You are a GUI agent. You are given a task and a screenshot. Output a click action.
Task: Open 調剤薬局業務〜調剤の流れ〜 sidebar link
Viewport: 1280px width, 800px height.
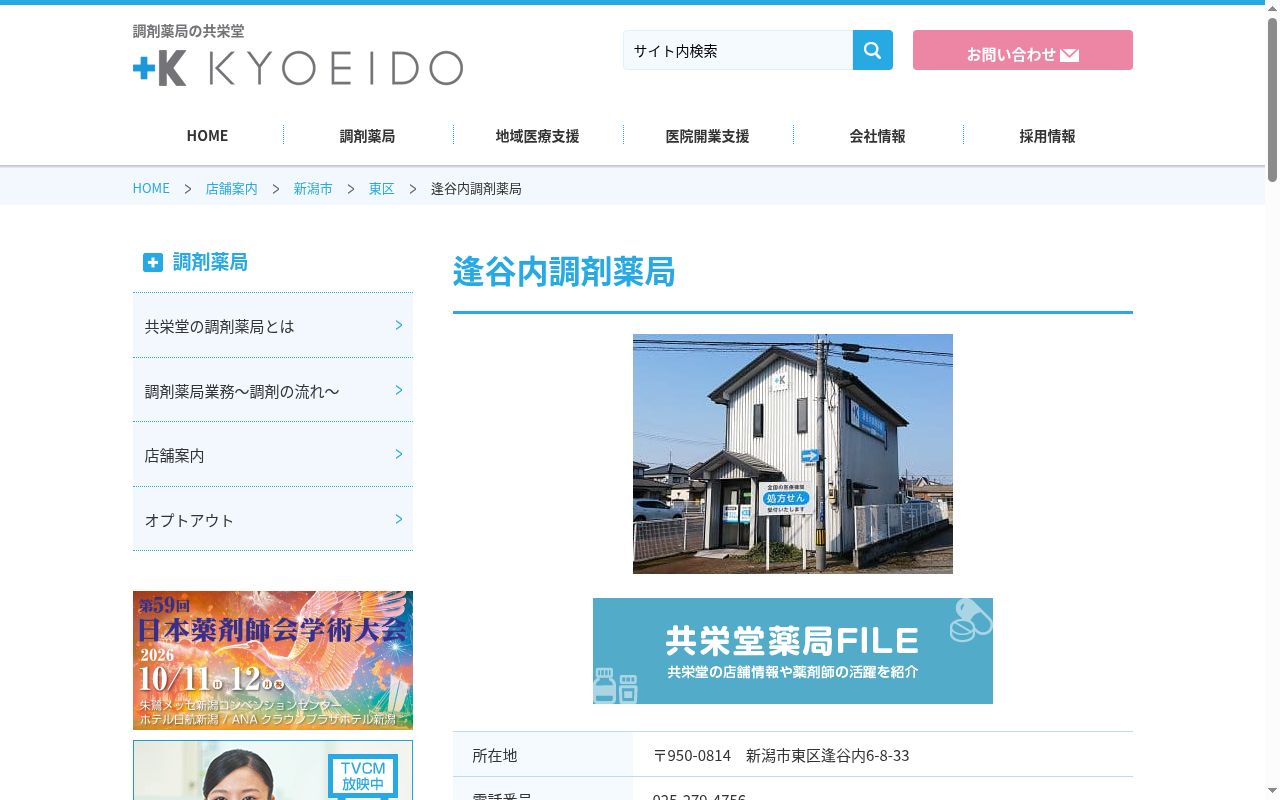point(273,391)
